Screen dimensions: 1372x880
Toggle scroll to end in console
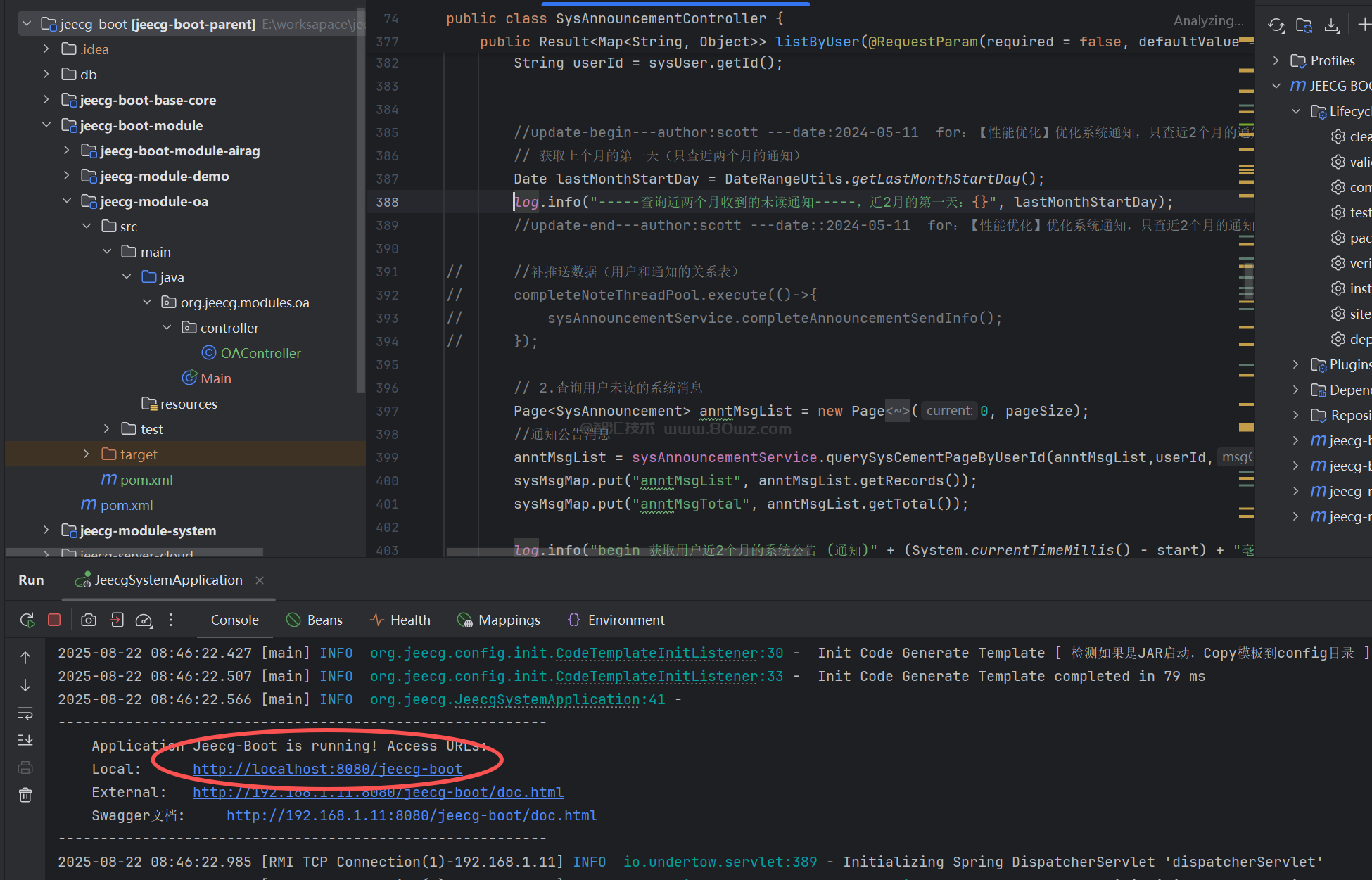[25, 740]
